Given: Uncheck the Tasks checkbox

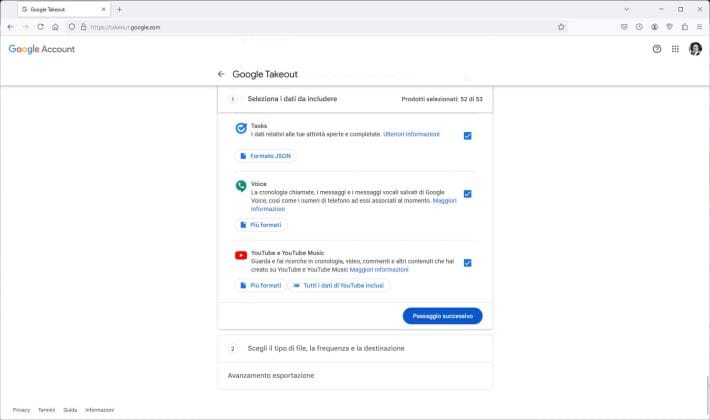Looking at the screenshot, I should (x=468, y=136).
